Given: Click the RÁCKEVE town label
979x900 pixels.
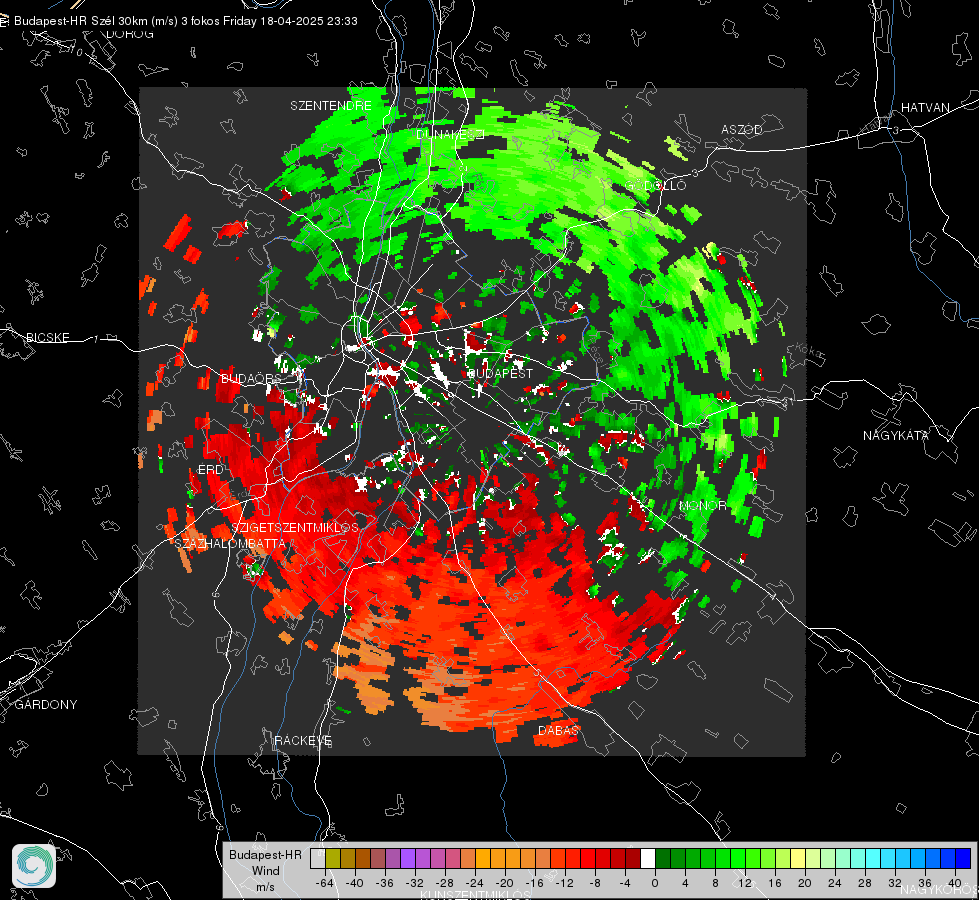Looking at the screenshot, I should [x=303, y=740].
